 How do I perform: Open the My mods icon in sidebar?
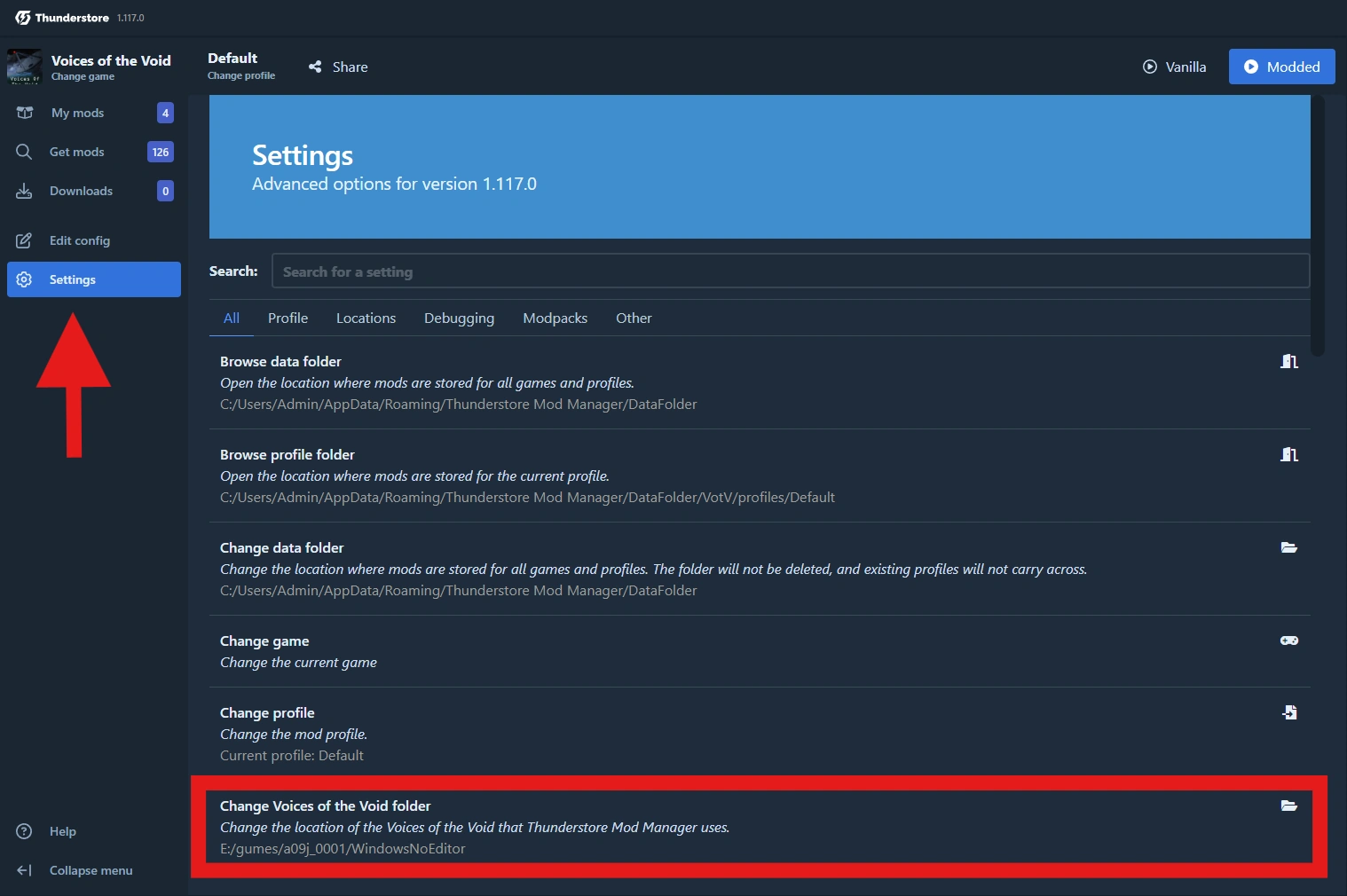[x=25, y=113]
